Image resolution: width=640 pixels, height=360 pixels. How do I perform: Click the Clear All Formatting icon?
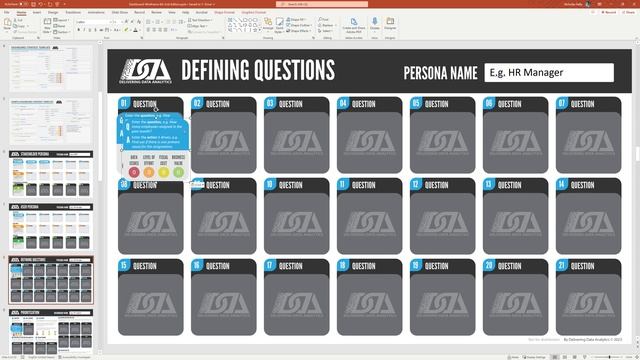coord(139,21)
